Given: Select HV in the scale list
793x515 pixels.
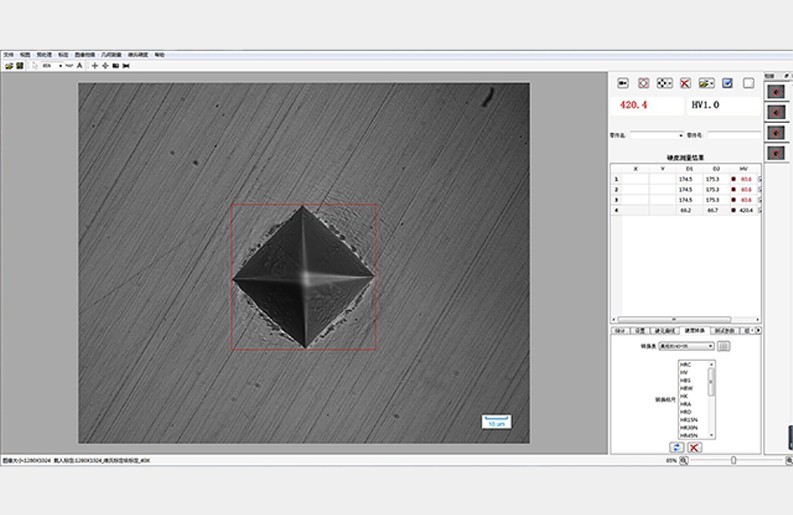Looking at the screenshot, I should 684,372.
